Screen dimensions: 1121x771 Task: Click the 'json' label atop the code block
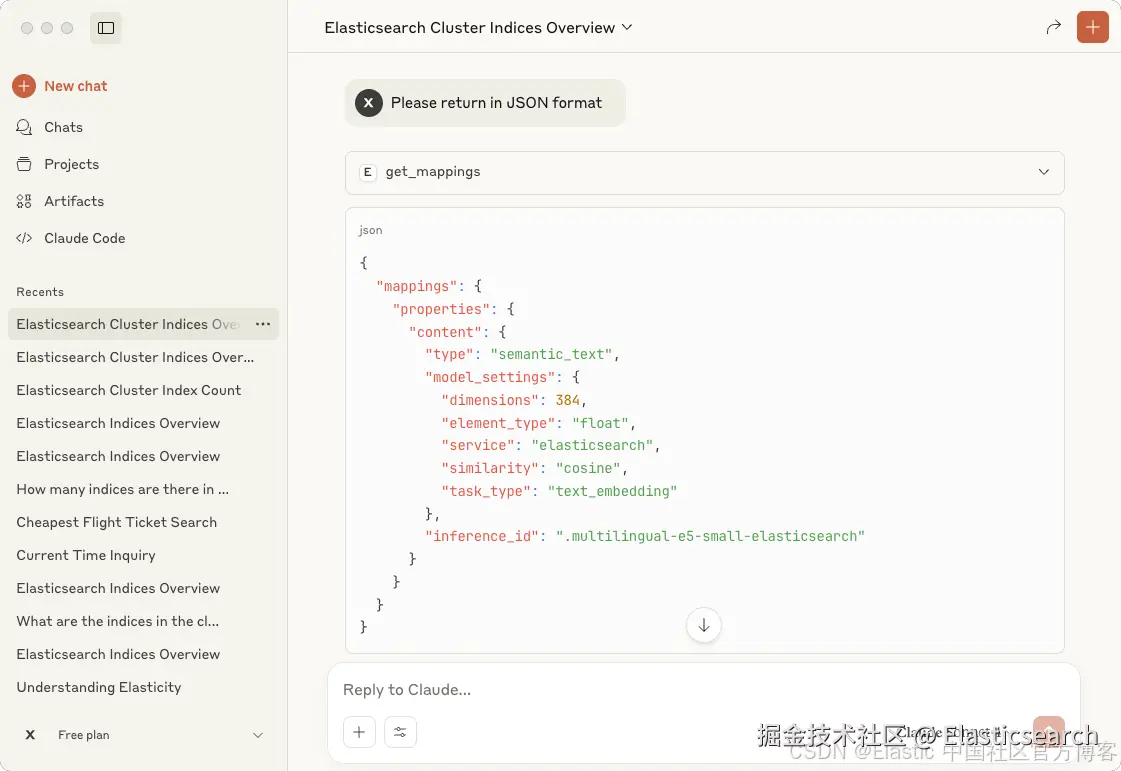pos(370,230)
